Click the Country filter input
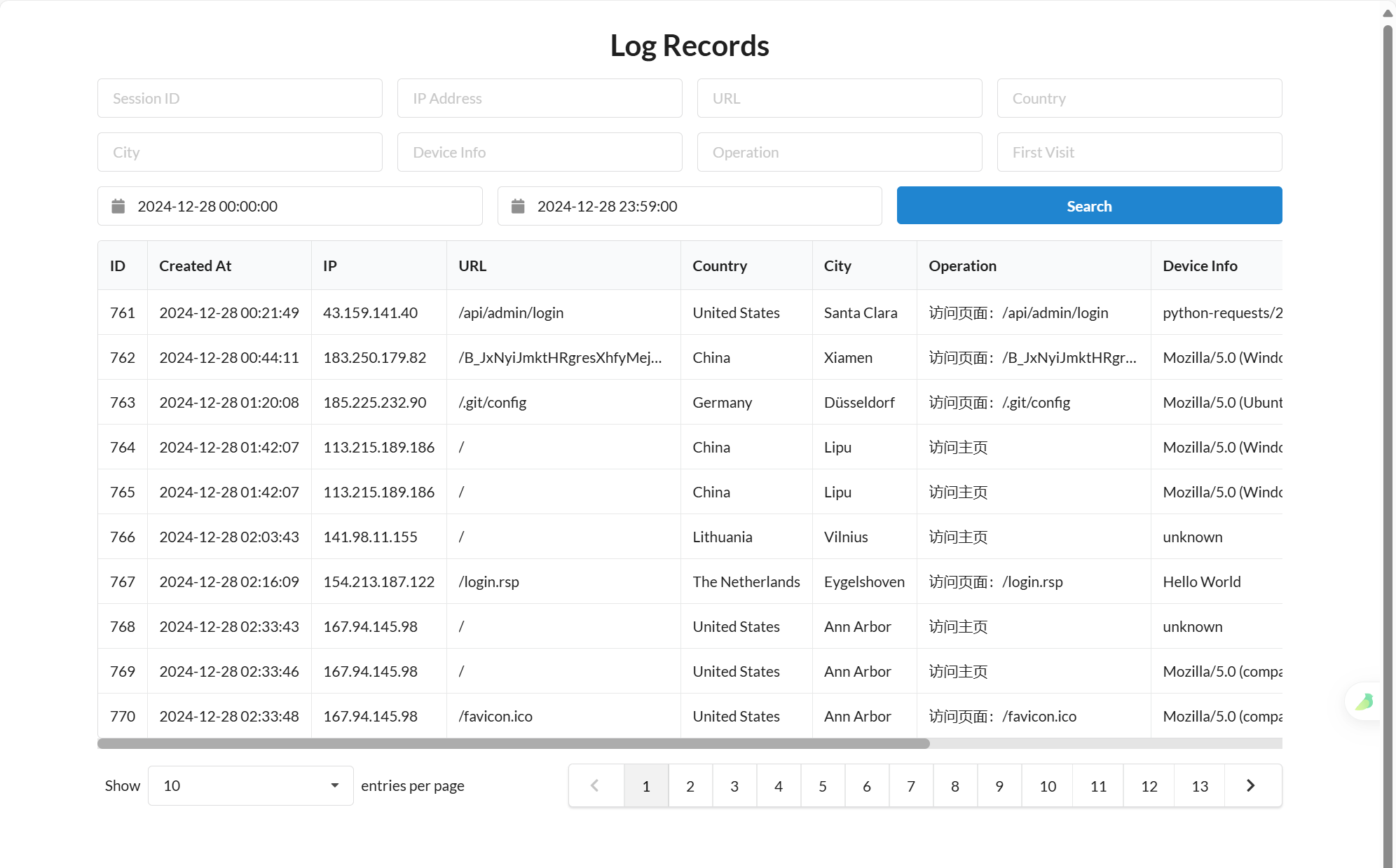The width and height of the screenshot is (1396, 868). point(1140,98)
